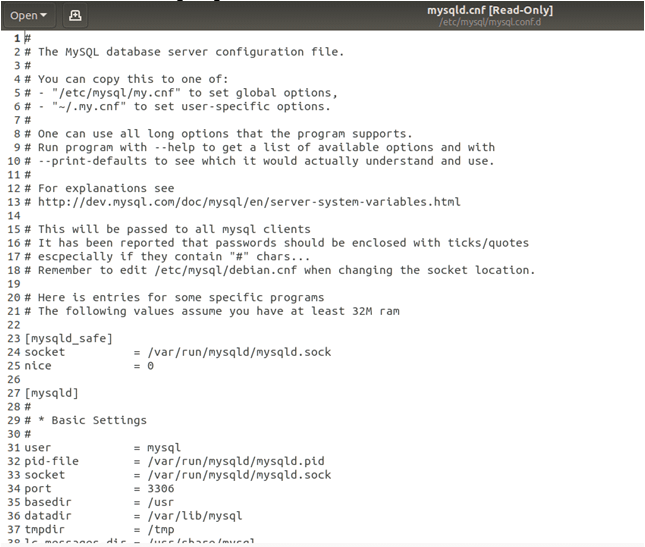The image size is (645, 547).
Task: Click the basedir value /usr
Action: coord(160,502)
